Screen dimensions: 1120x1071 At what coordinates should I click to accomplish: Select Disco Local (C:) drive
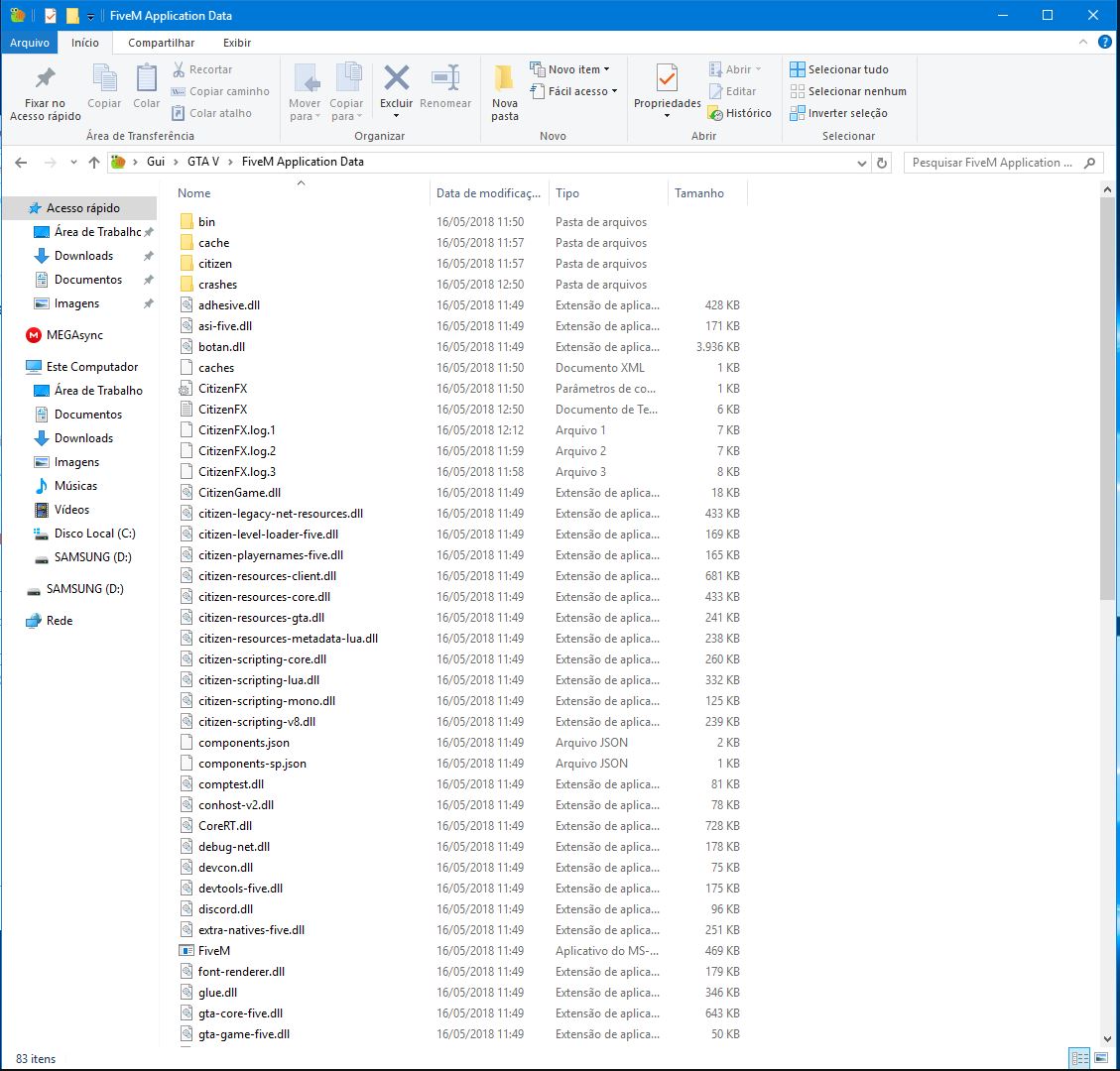84,534
